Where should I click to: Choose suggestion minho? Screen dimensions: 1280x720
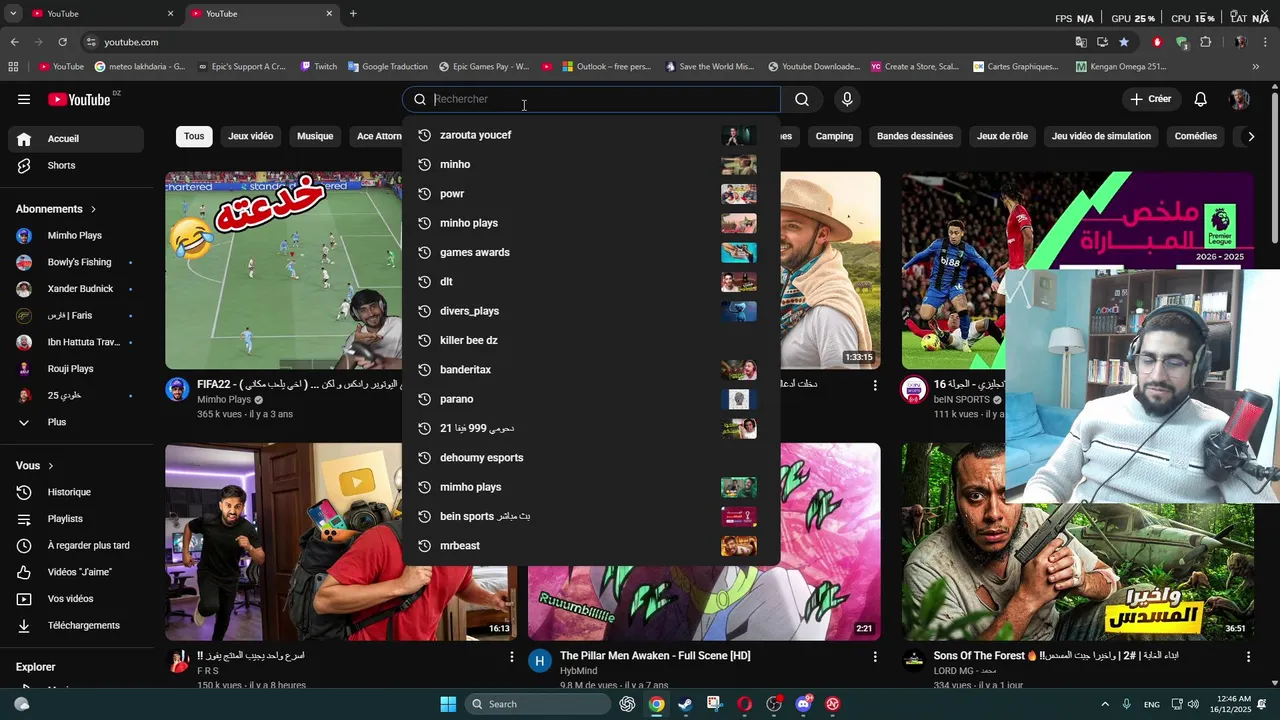coord(590,164)
